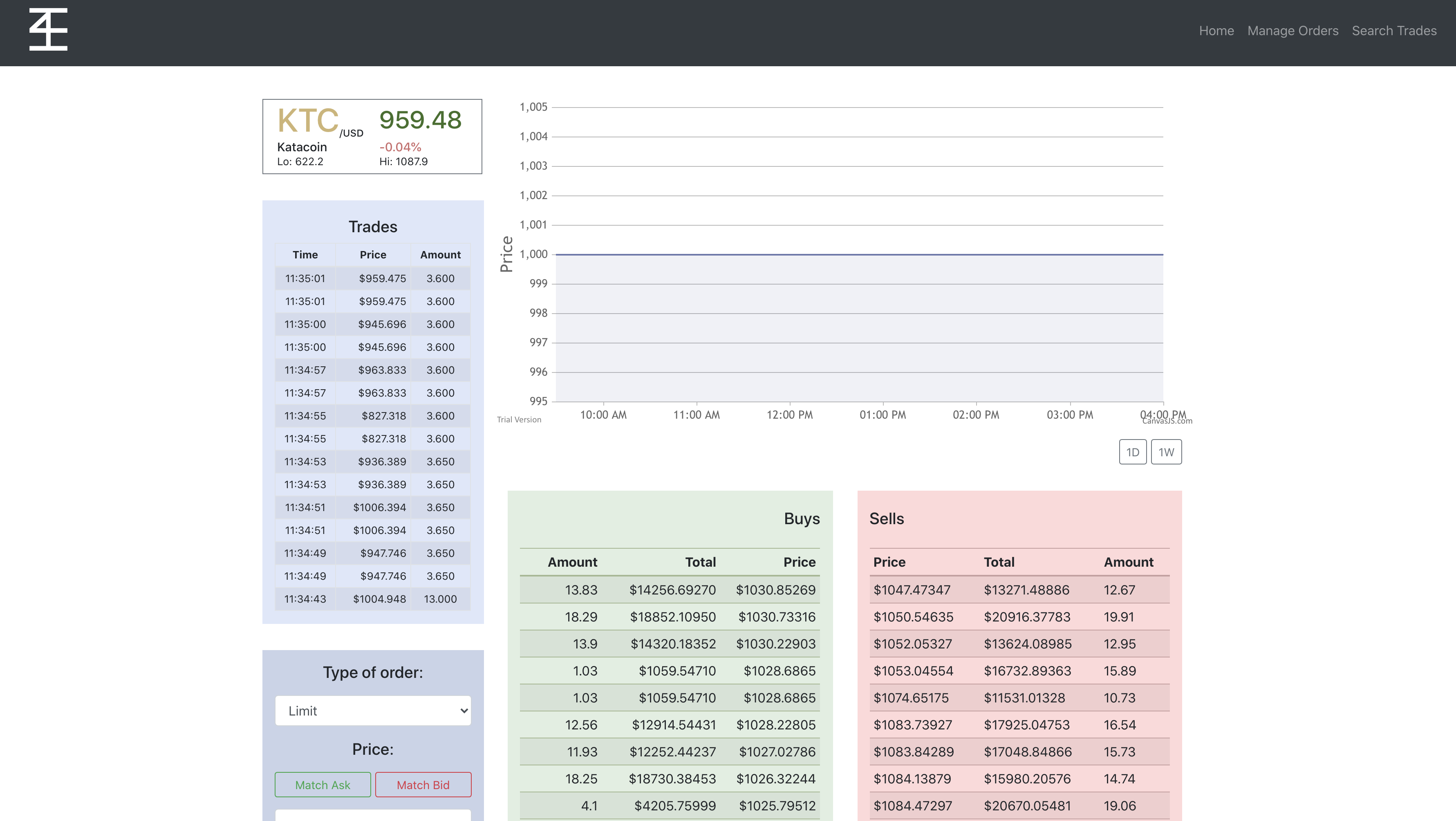Image resolution: width=1456 pixels, height=821 pixels.
Task: Switch chart to 1D range
Action: pos(1133,452)
